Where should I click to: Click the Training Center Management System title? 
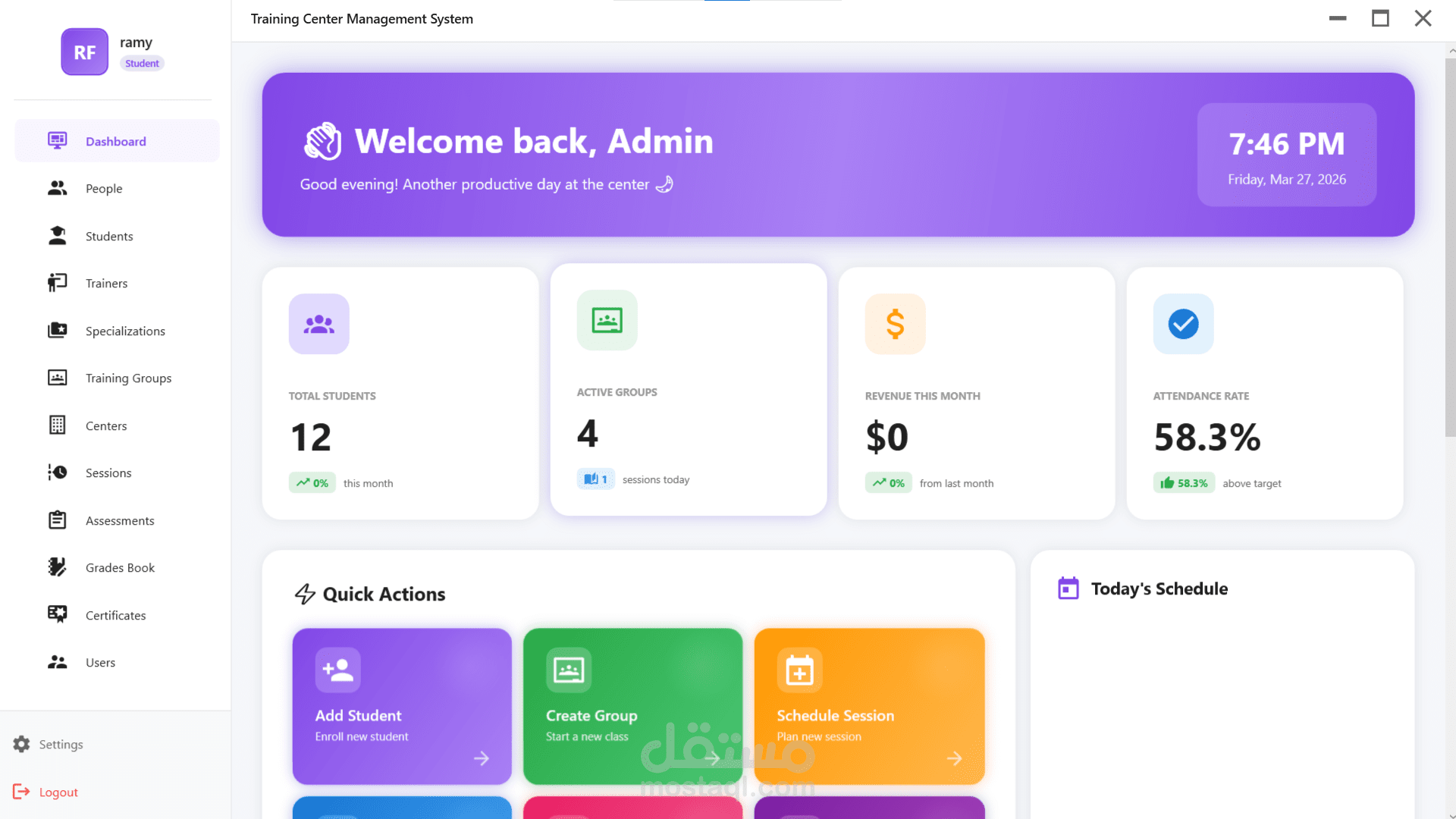click(x=362, y=19)
